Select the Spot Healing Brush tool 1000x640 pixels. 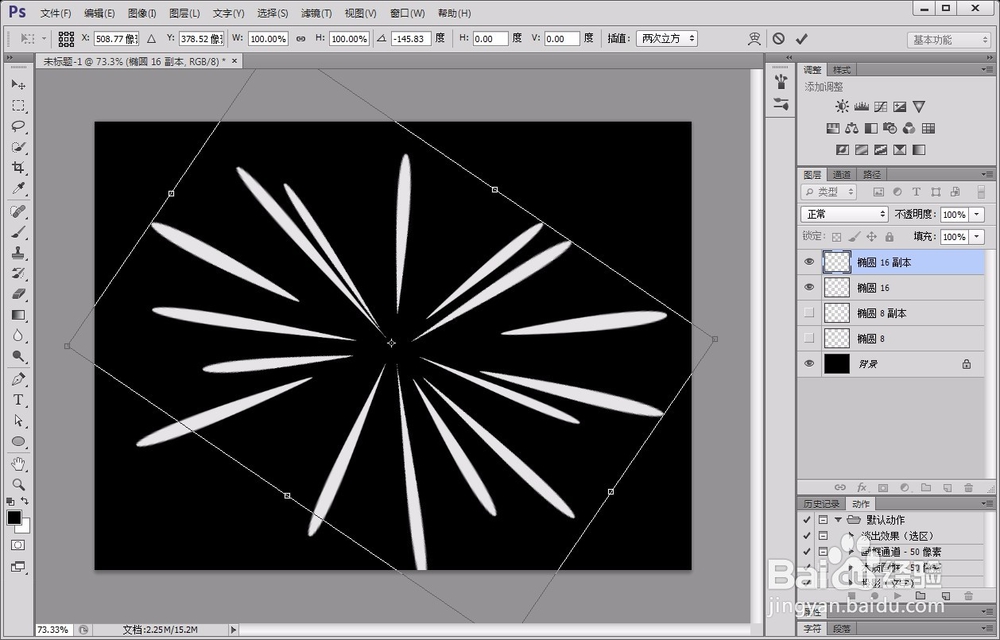tap(18, 211)
